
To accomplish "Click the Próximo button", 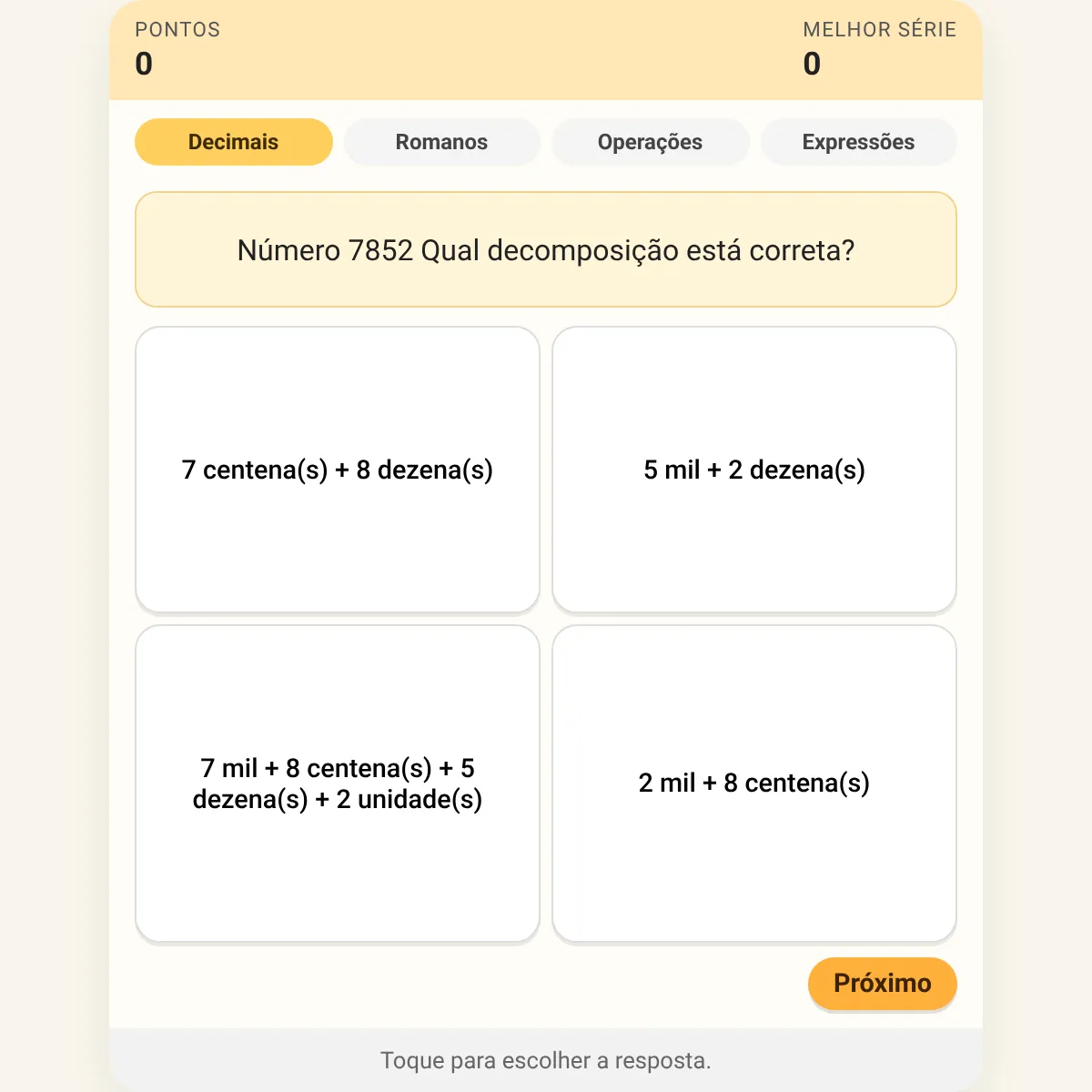I will point(883,983).
